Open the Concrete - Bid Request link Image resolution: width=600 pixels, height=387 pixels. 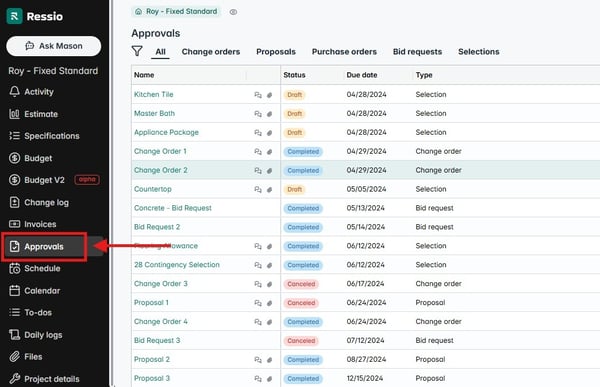click(x=173, y=208)
